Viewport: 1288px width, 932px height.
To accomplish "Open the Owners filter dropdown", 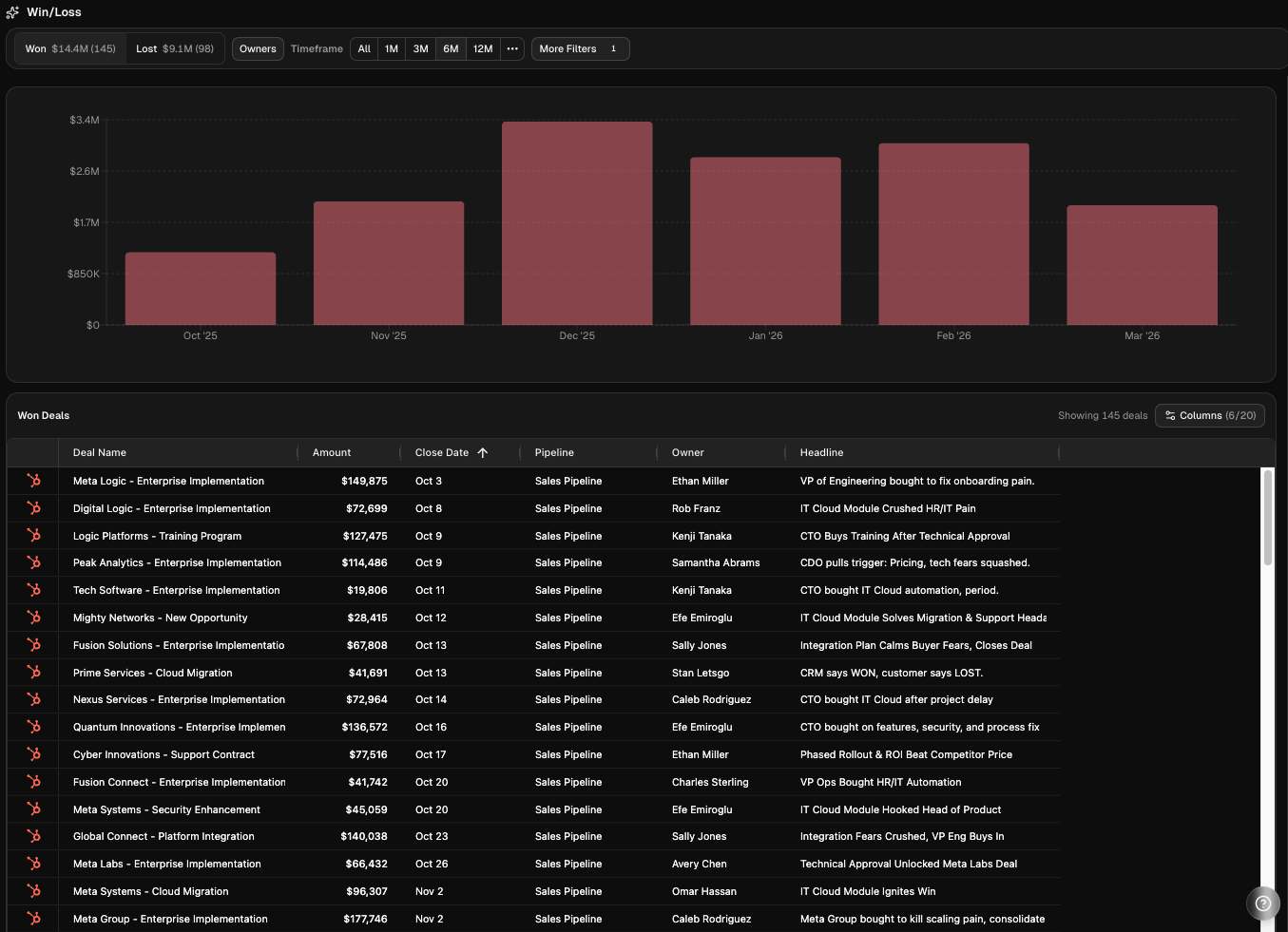I will click(x=258, y=48).
